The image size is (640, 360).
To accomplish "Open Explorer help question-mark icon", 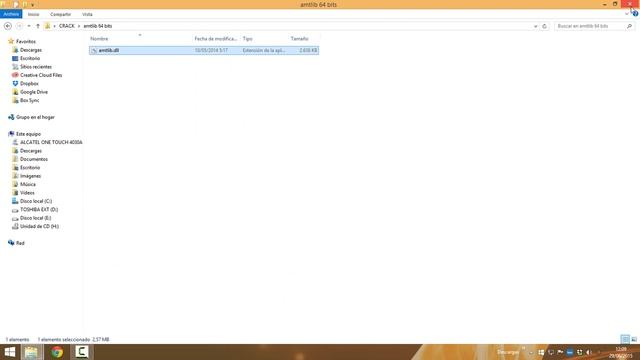I will coord(635,14).
